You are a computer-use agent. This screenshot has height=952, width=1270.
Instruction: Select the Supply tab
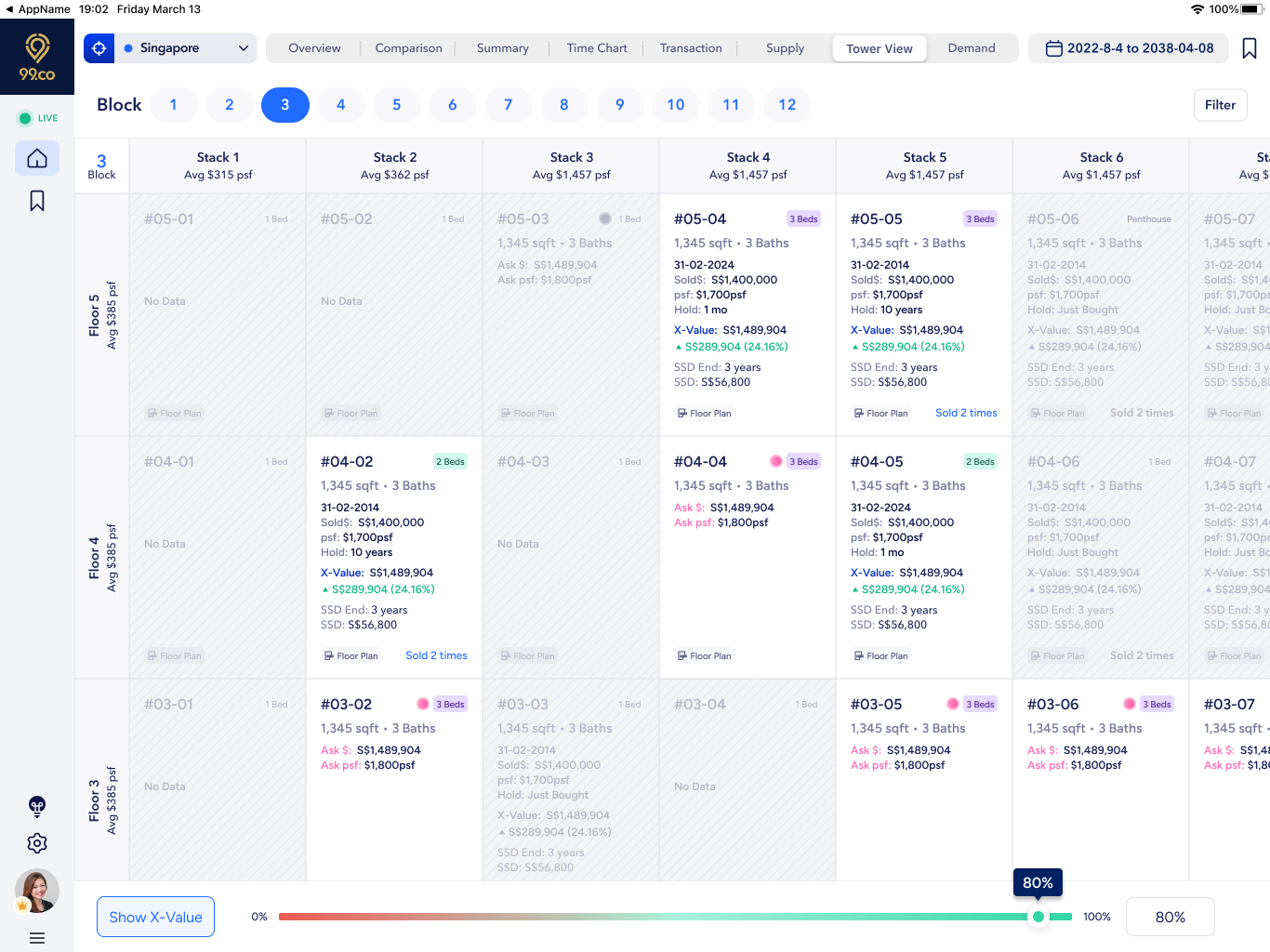point(785,48)
